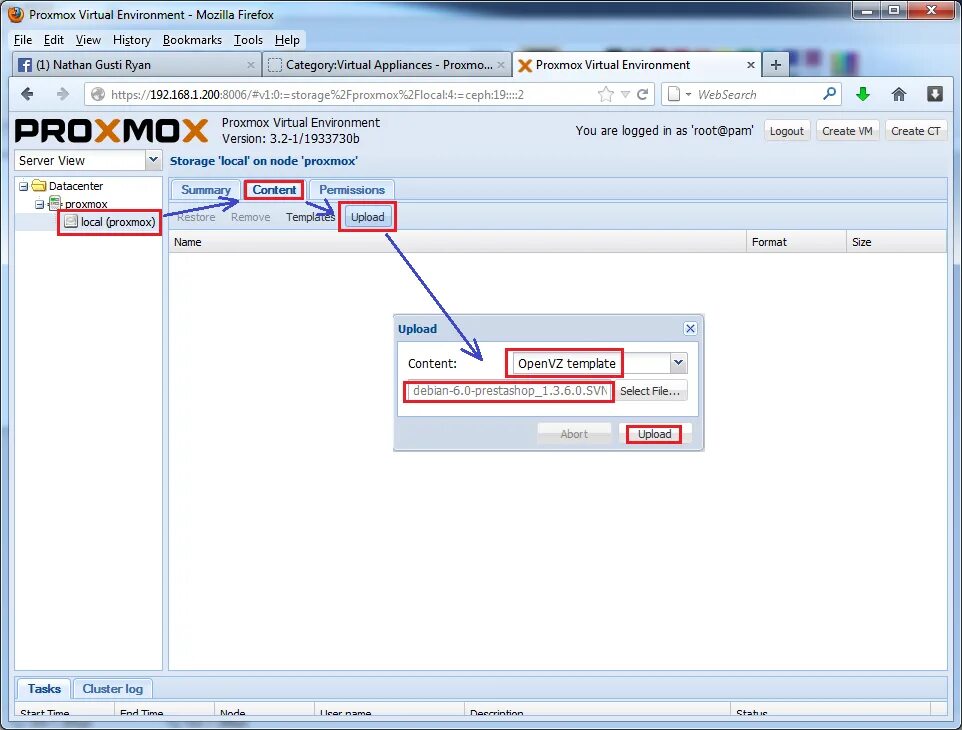The width and height of the screenshot is (962, 730).
Task: Switch to the Summary tab
Action: pos(206,190)
